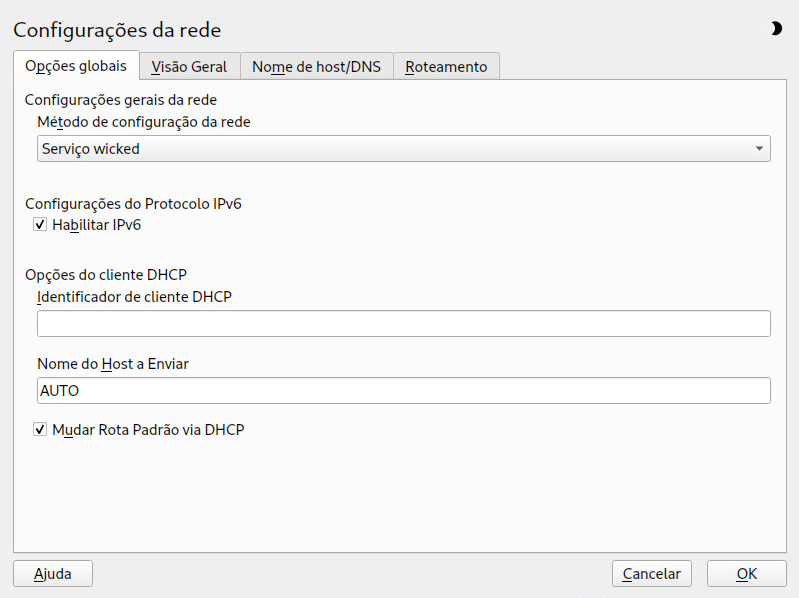
Task: Toggle the dark mode moon icon
Action: point(776,29)
